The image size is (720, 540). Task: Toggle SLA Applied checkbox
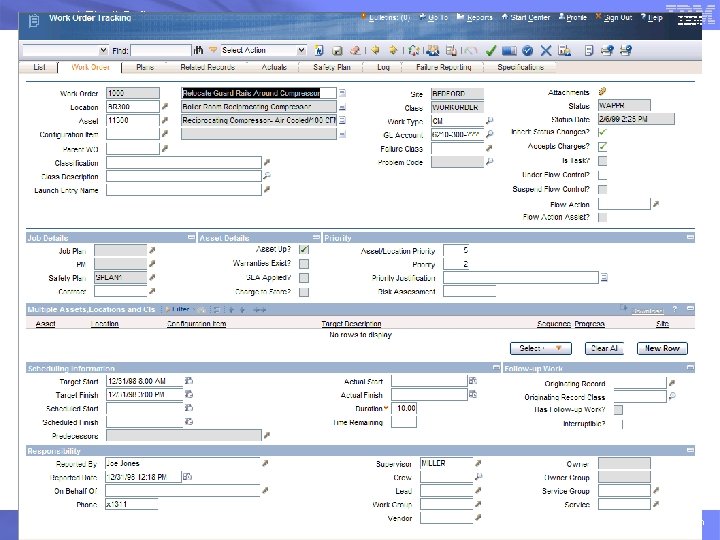(x=304, y=278)
